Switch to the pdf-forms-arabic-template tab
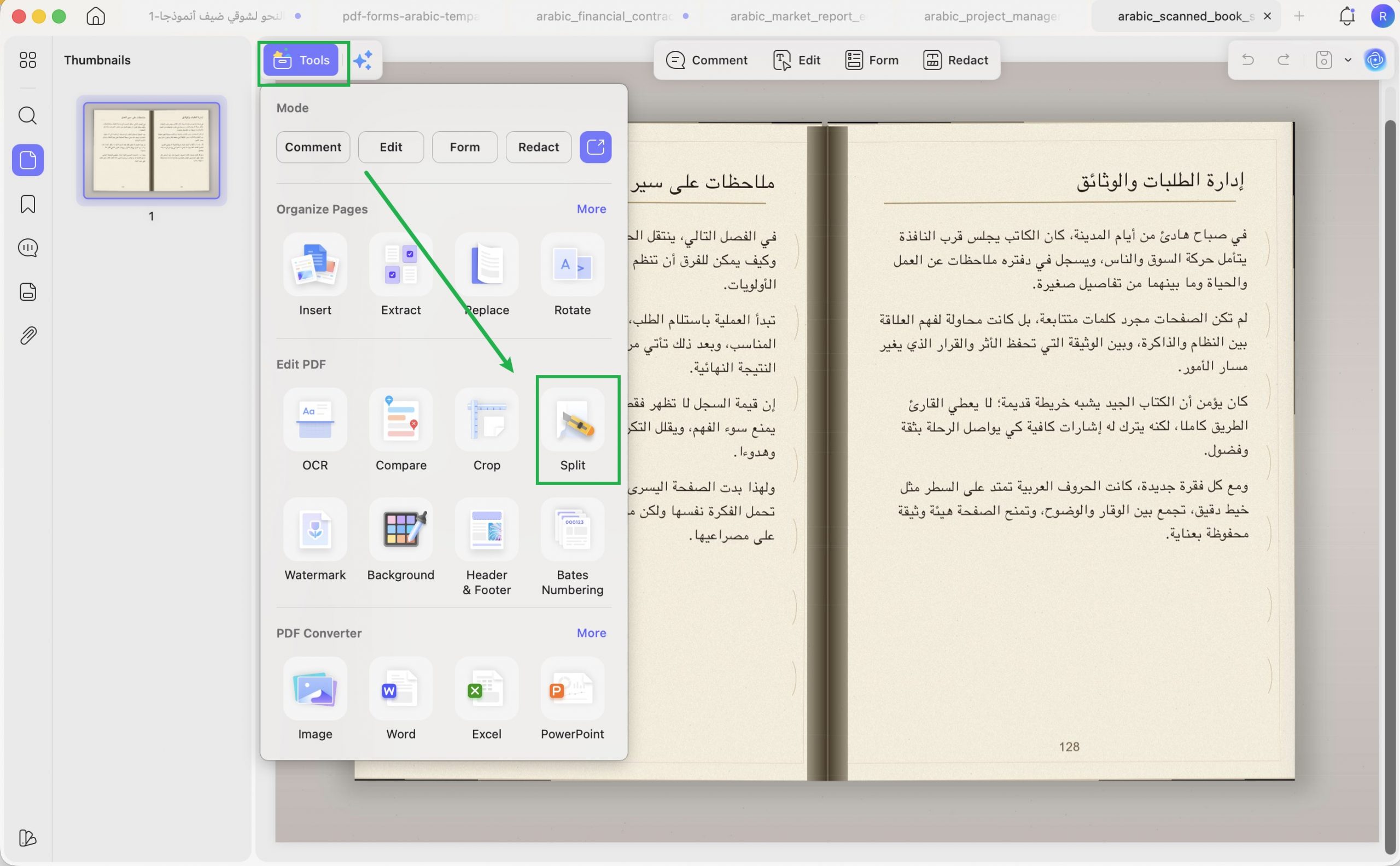1400x866 pixels. point(411,16)
